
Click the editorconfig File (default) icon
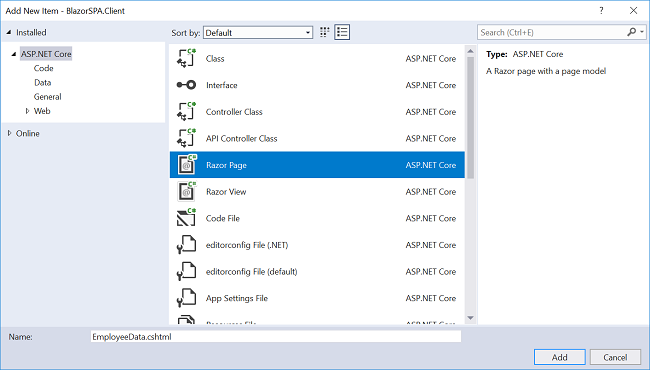click(187, 271)
